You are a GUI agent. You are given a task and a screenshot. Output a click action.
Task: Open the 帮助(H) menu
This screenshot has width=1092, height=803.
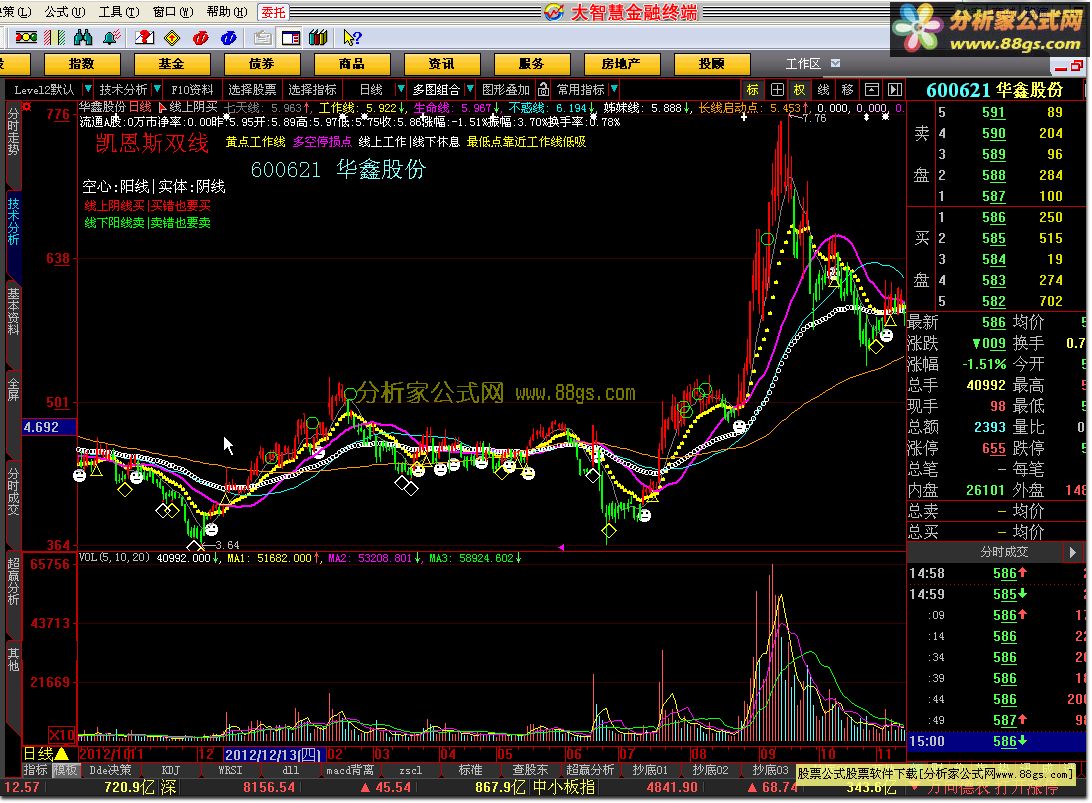[x=227, y=12]
